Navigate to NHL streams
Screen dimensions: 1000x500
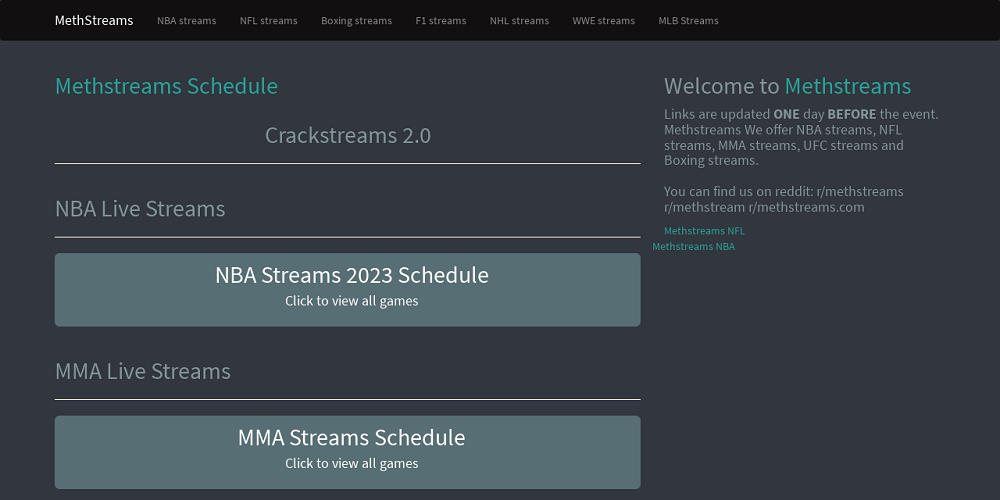point(519,20)
